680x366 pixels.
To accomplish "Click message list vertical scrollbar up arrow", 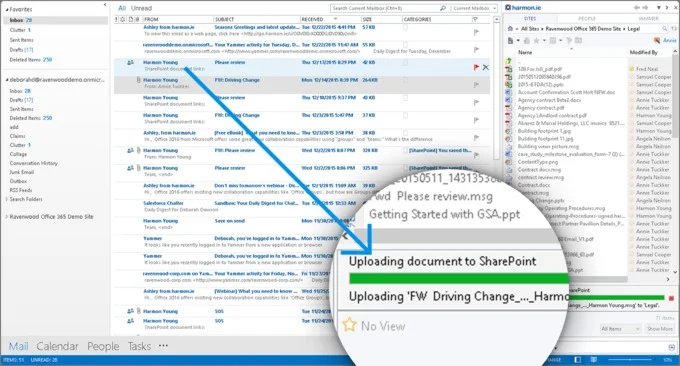I will tap(497, 20).
